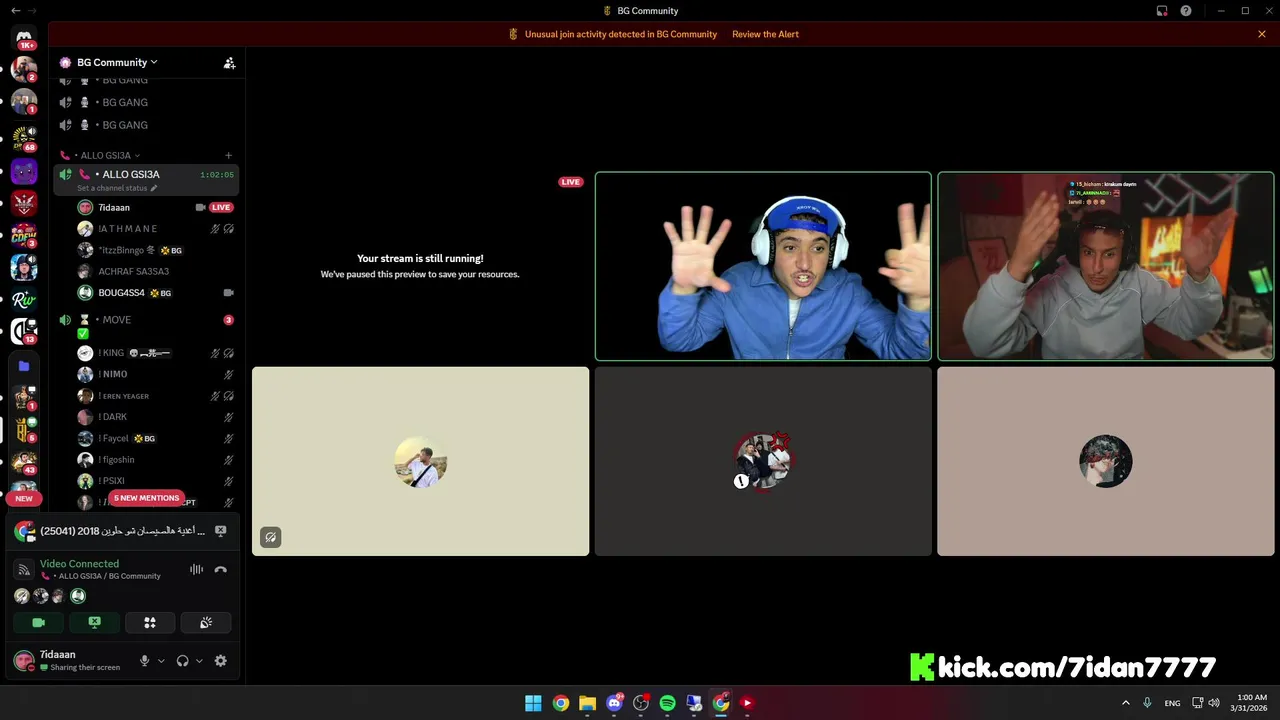
Task: Open microphone input options arrow
Action: (161, 661)
